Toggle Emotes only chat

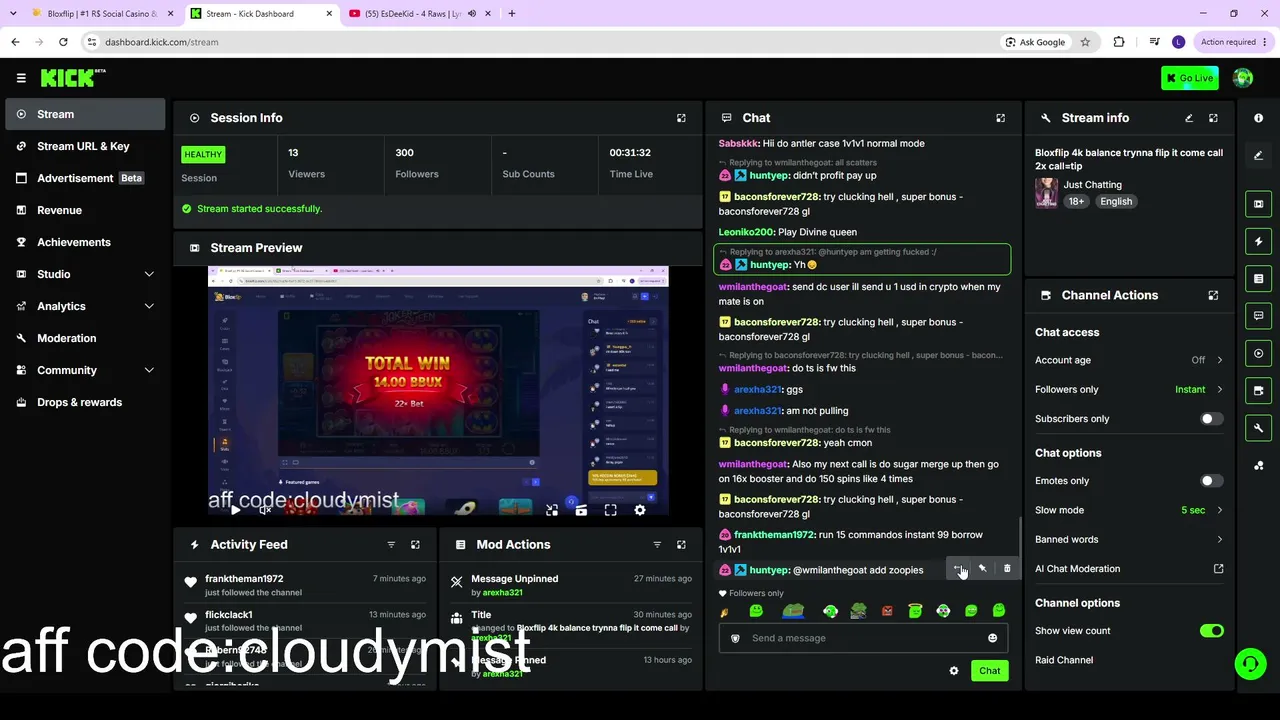(x=1211, y=481)
